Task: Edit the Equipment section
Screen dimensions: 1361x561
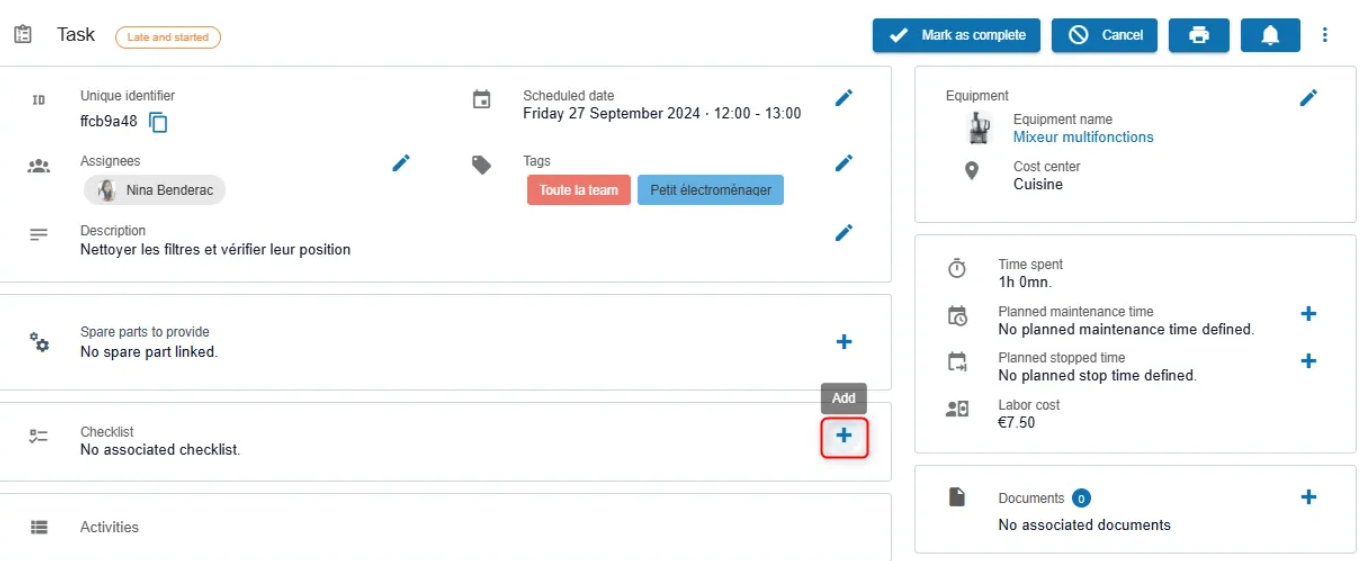Action: (1308, 98)
